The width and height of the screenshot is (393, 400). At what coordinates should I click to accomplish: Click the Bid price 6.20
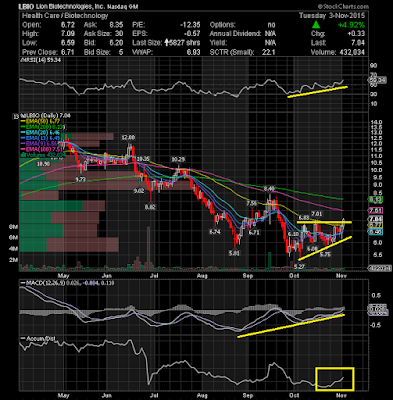click(116, 43)
